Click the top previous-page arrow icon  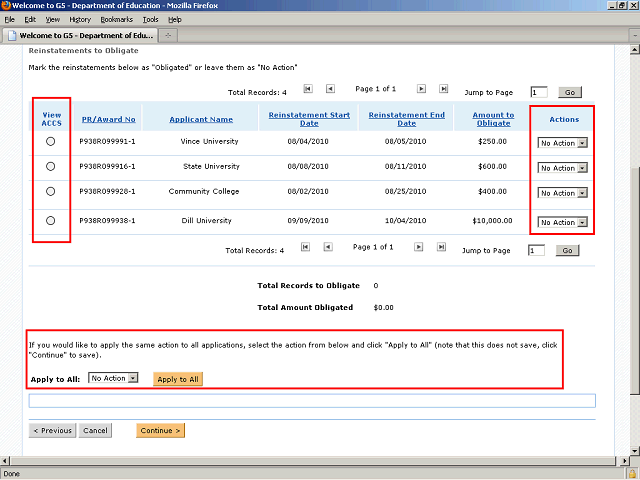pos(330,89)
